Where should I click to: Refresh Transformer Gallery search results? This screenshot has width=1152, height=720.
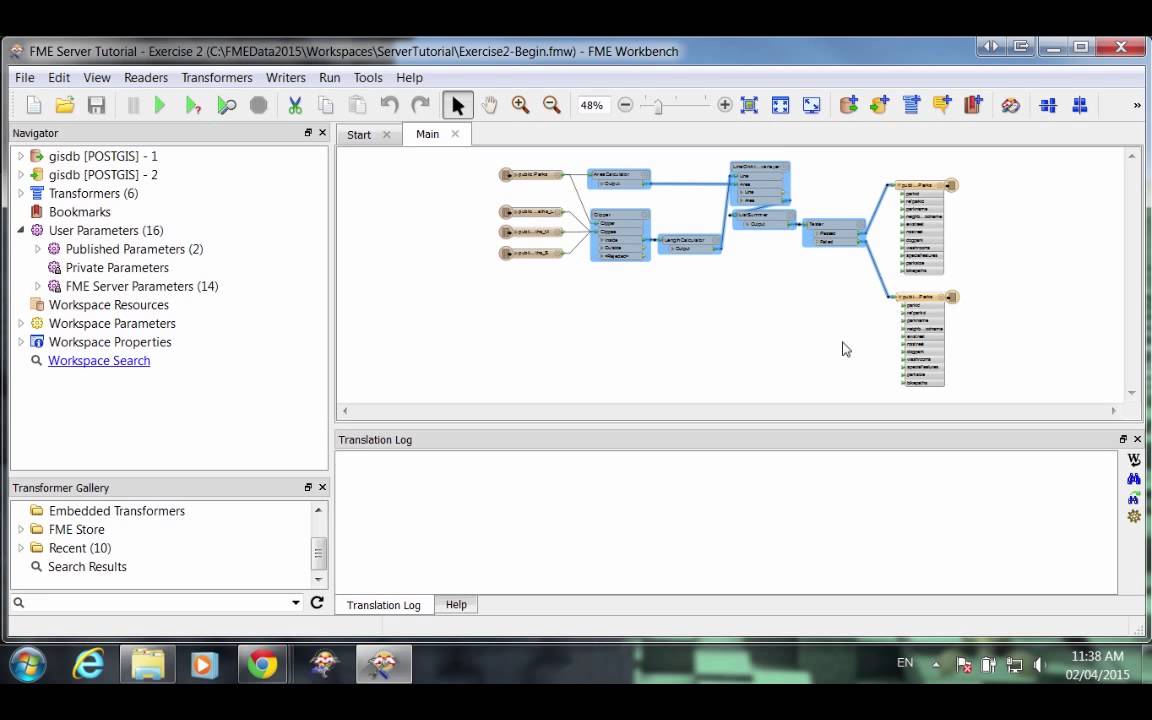tap(317, 602)
